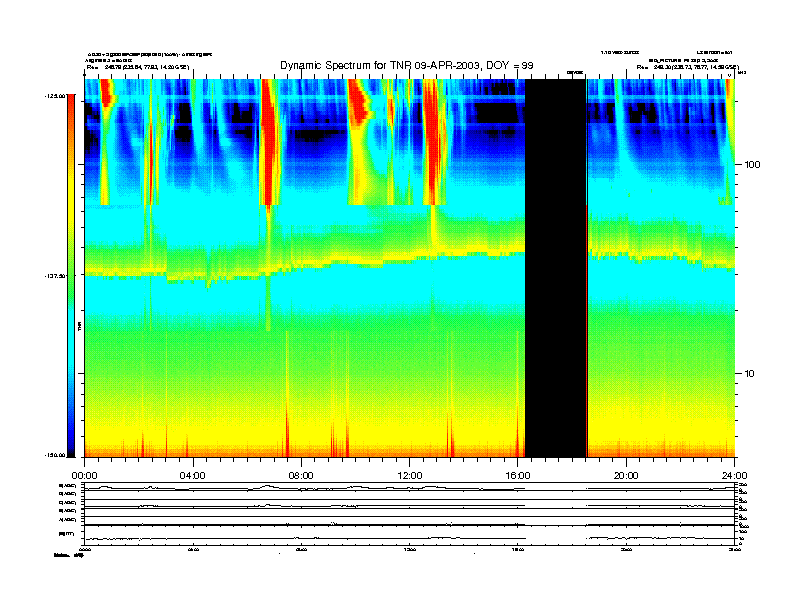Click the vertical rainbow color scale bar

click(x=71, y=275)
